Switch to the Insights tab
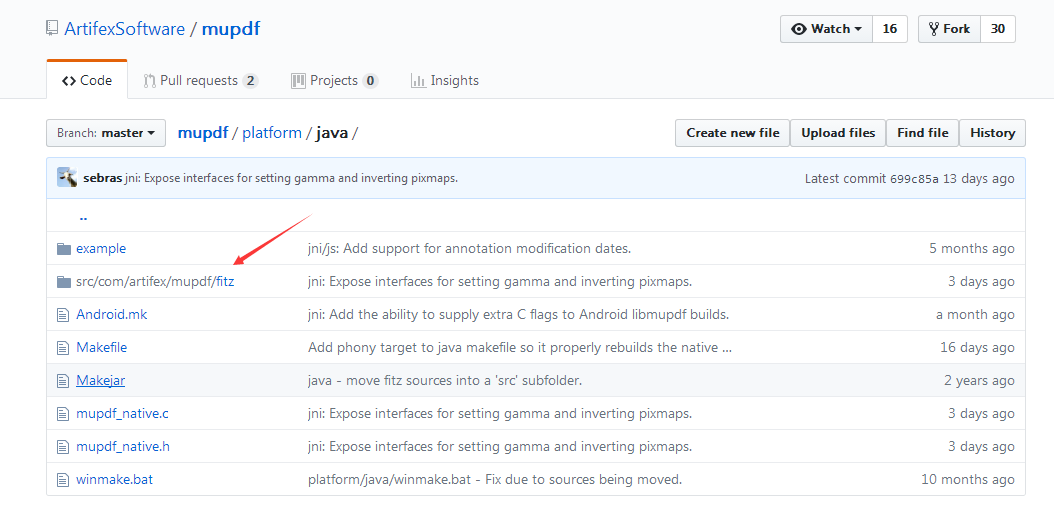 point(445,81)
